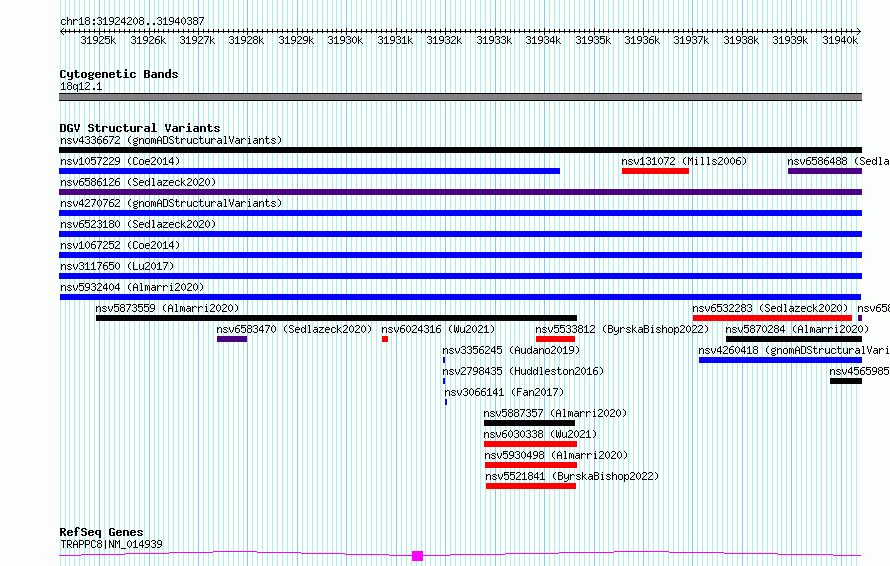
Task: Open the nsv131072 (Mills2006) variant label
Action: [684, 161]
